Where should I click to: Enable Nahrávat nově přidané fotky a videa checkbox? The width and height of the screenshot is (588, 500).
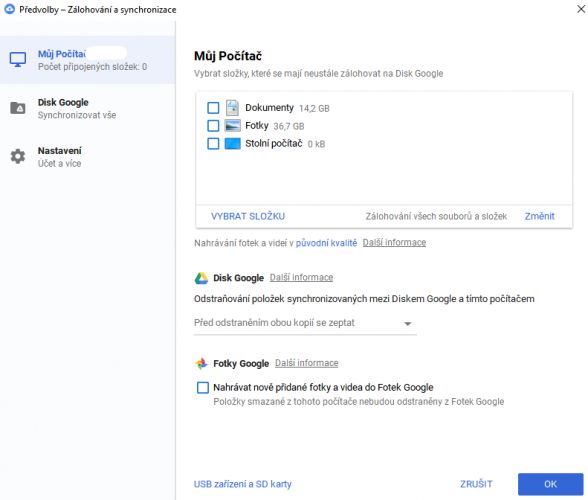tap(203, 387)
